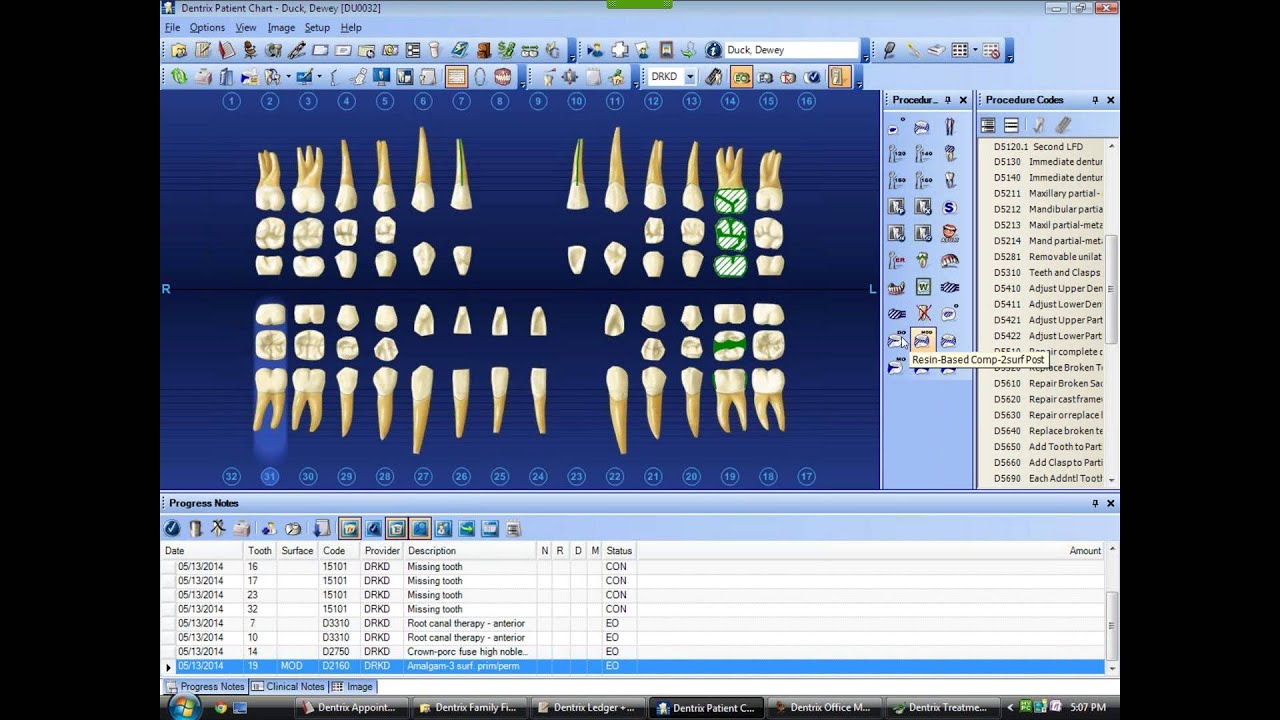This screenshot has width=1280, height=720.
Task: Select procedure code D5130 Immediate denture
Action: pyautogui.click(x=1048, y=162)
